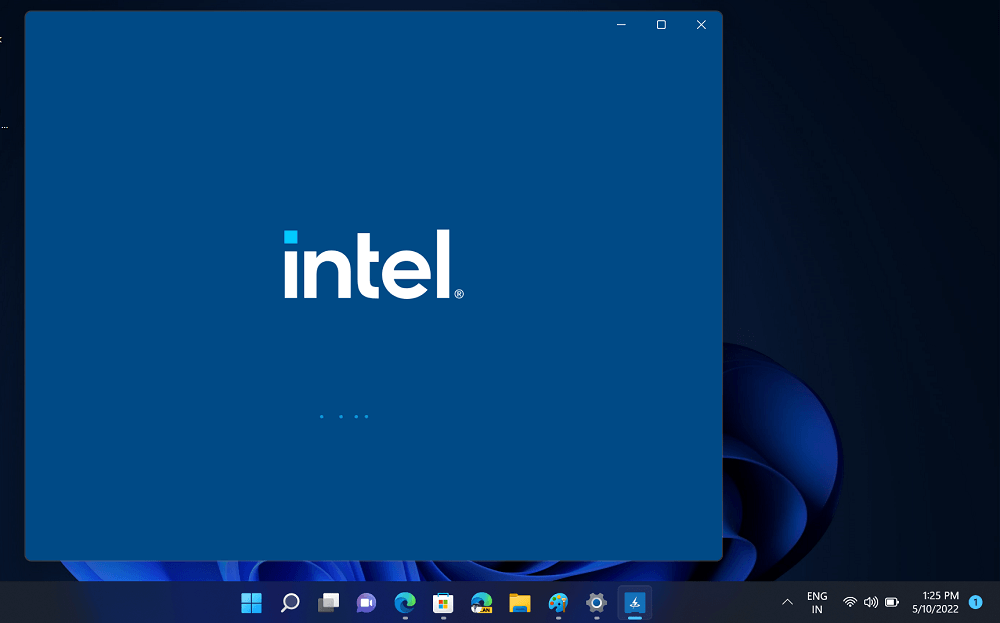Select the active Intel app taskbar icon

click(635, 603)
